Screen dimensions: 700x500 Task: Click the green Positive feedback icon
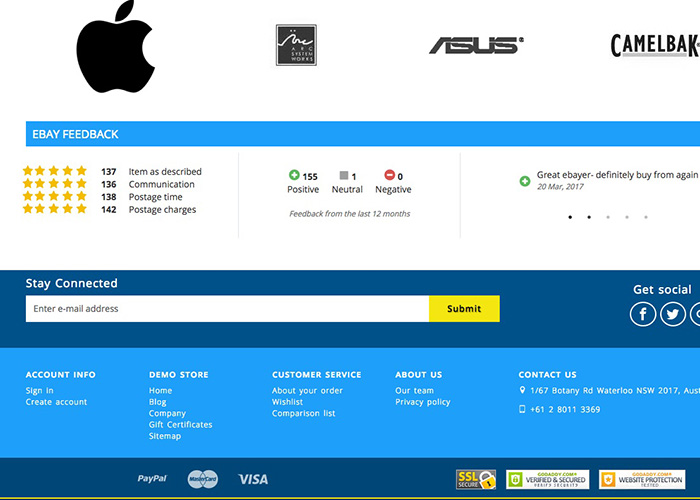pos(294,175)
